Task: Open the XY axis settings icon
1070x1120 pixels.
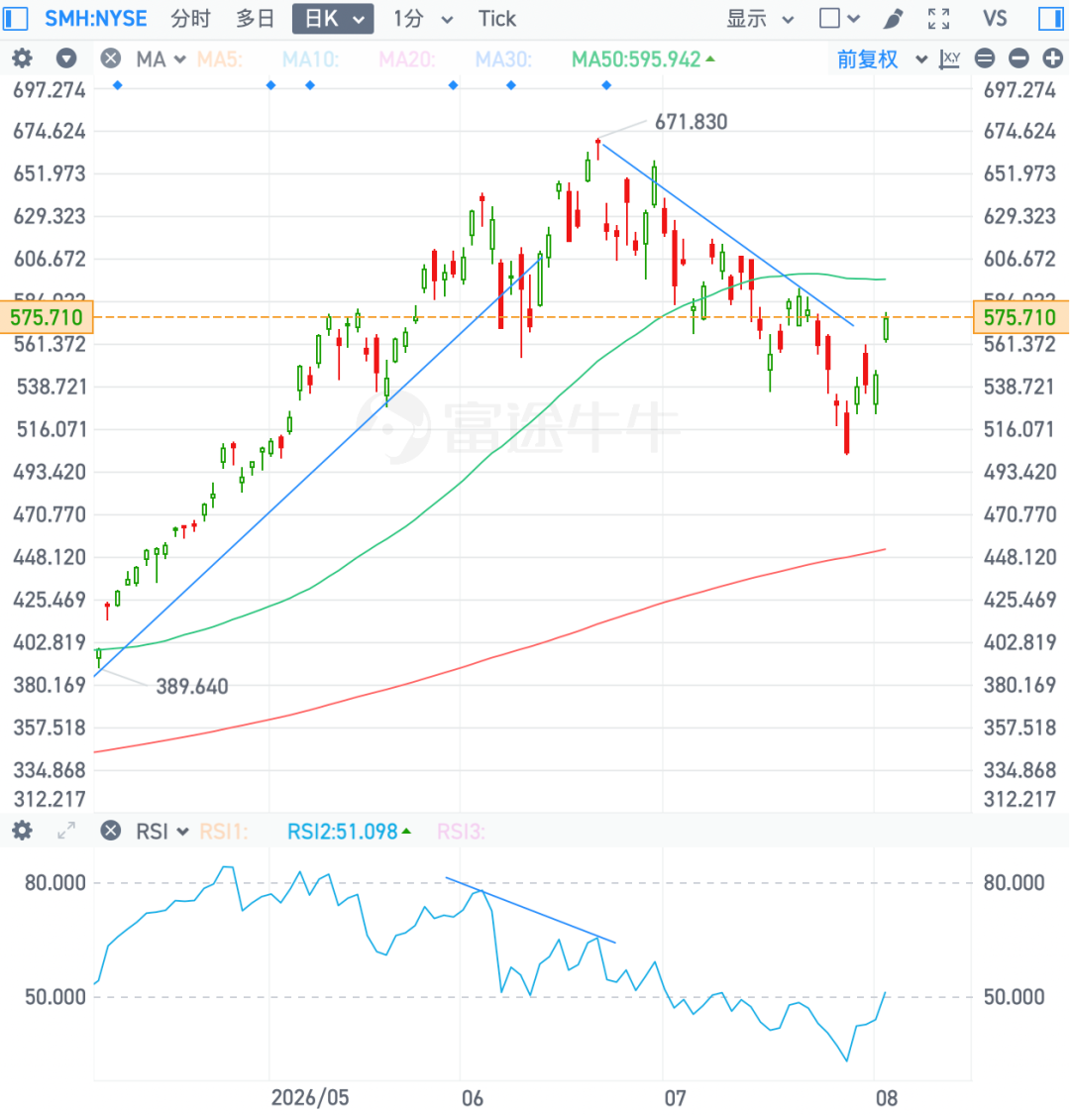Action: pos(949,58)
